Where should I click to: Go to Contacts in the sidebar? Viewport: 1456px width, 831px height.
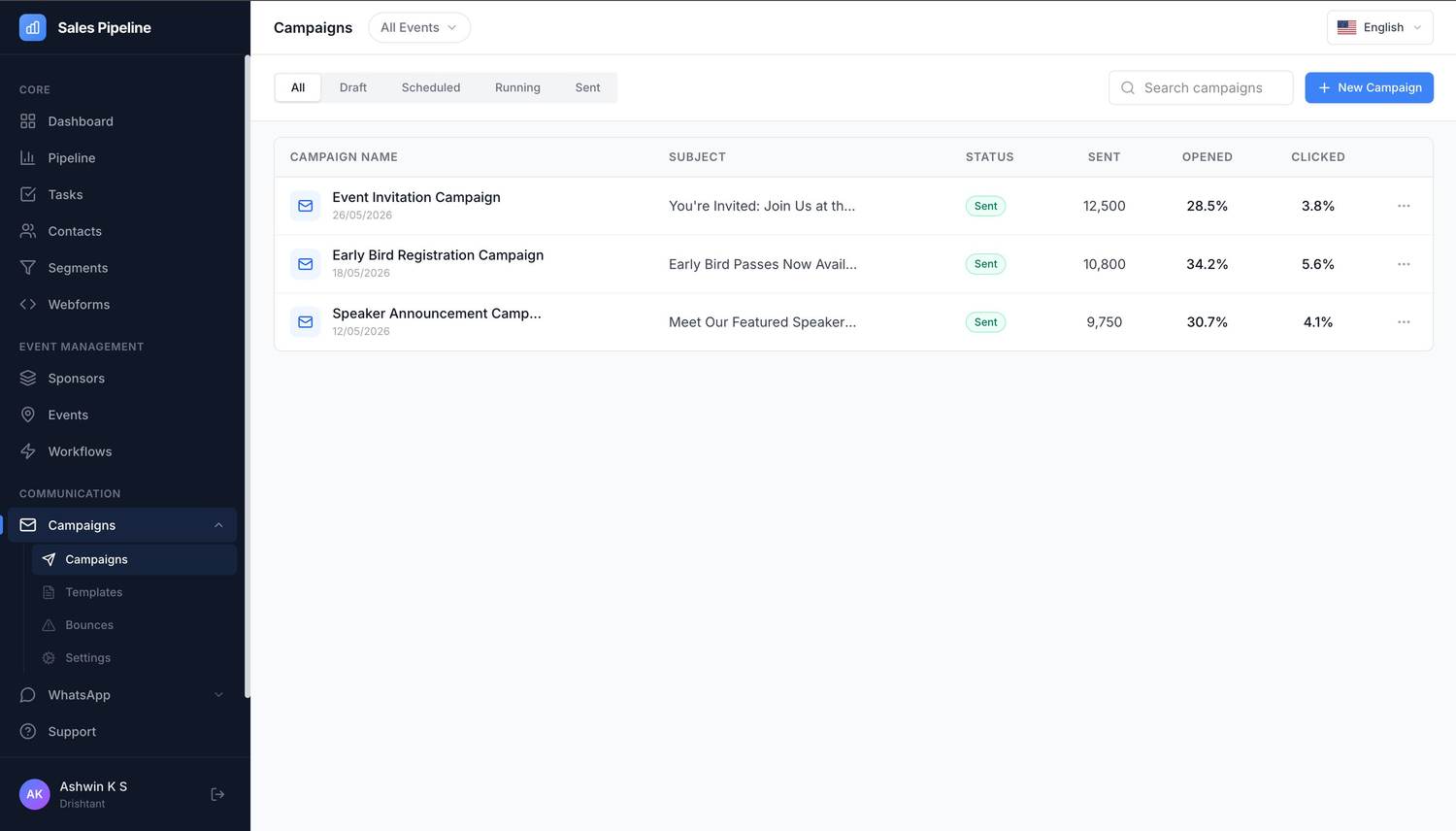click(122, 231)
